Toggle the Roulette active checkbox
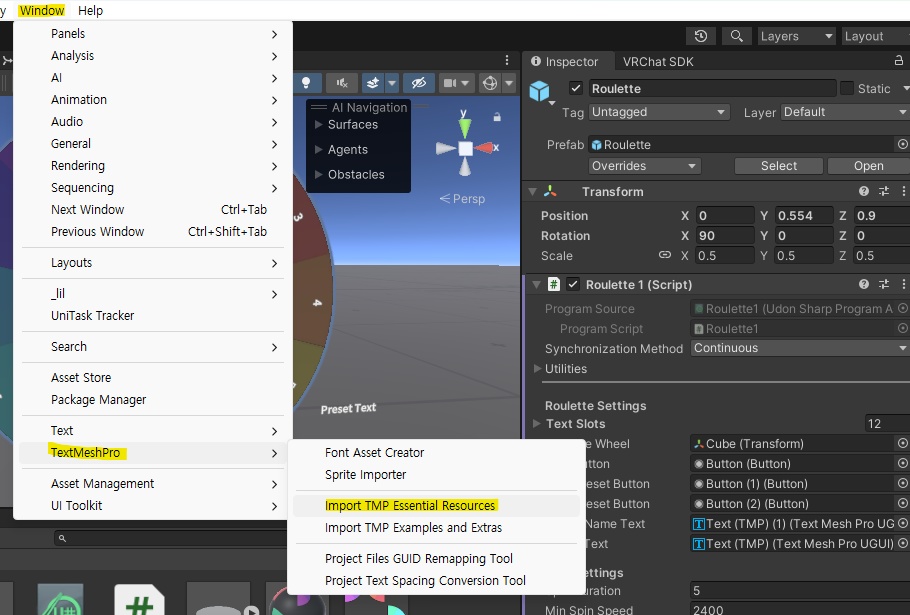910x615 pixels. (x=574, y=88)
